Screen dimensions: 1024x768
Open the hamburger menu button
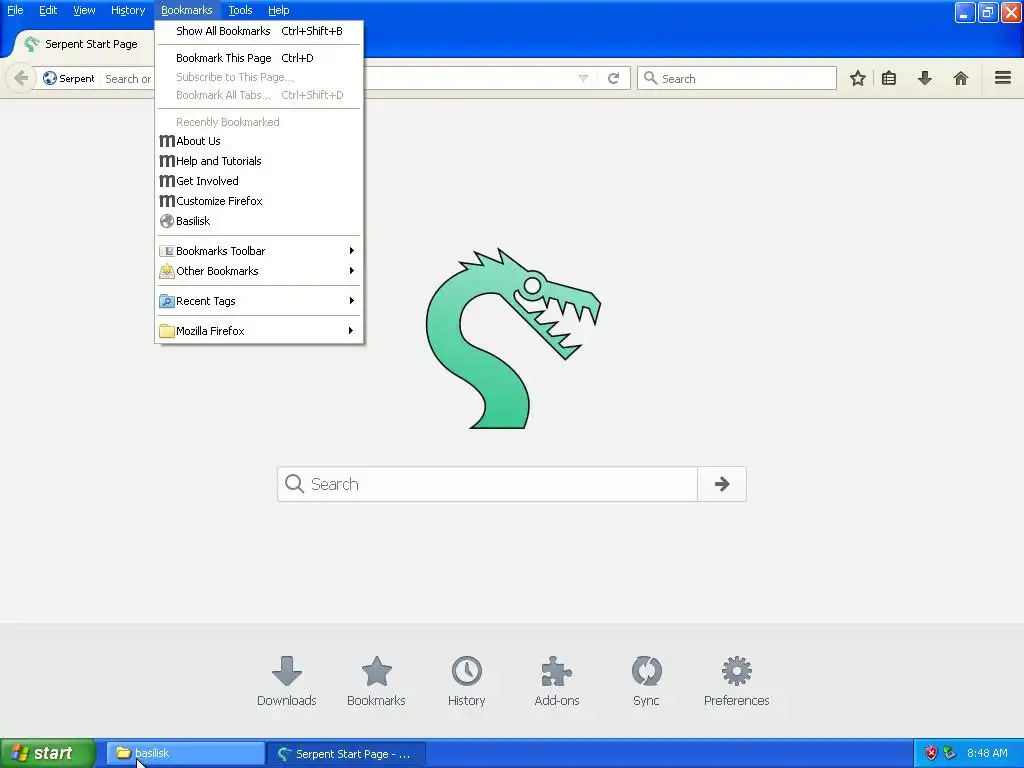tap(1003, 78)
